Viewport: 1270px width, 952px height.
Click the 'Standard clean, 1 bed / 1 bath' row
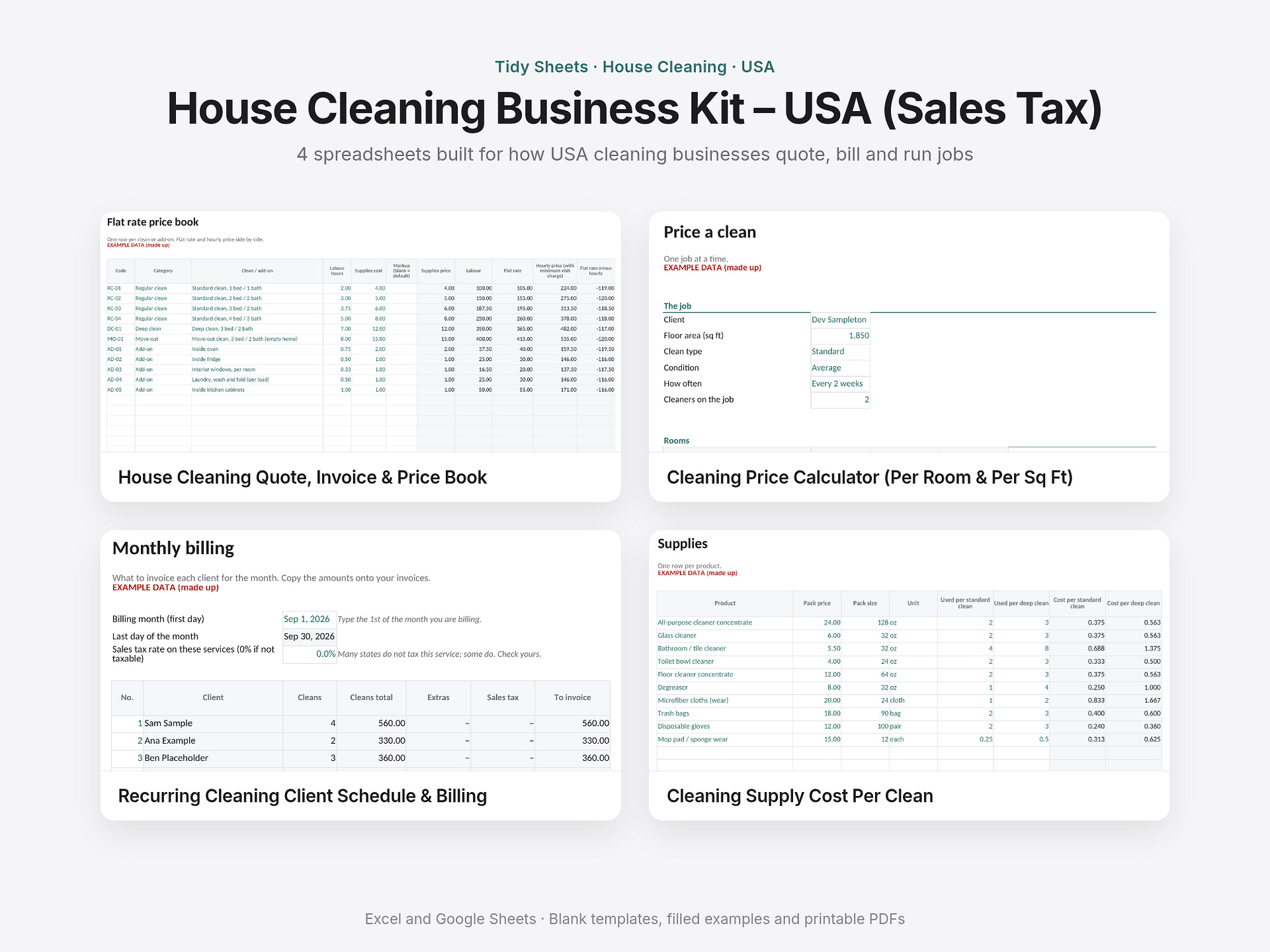[x=360, y=288]
